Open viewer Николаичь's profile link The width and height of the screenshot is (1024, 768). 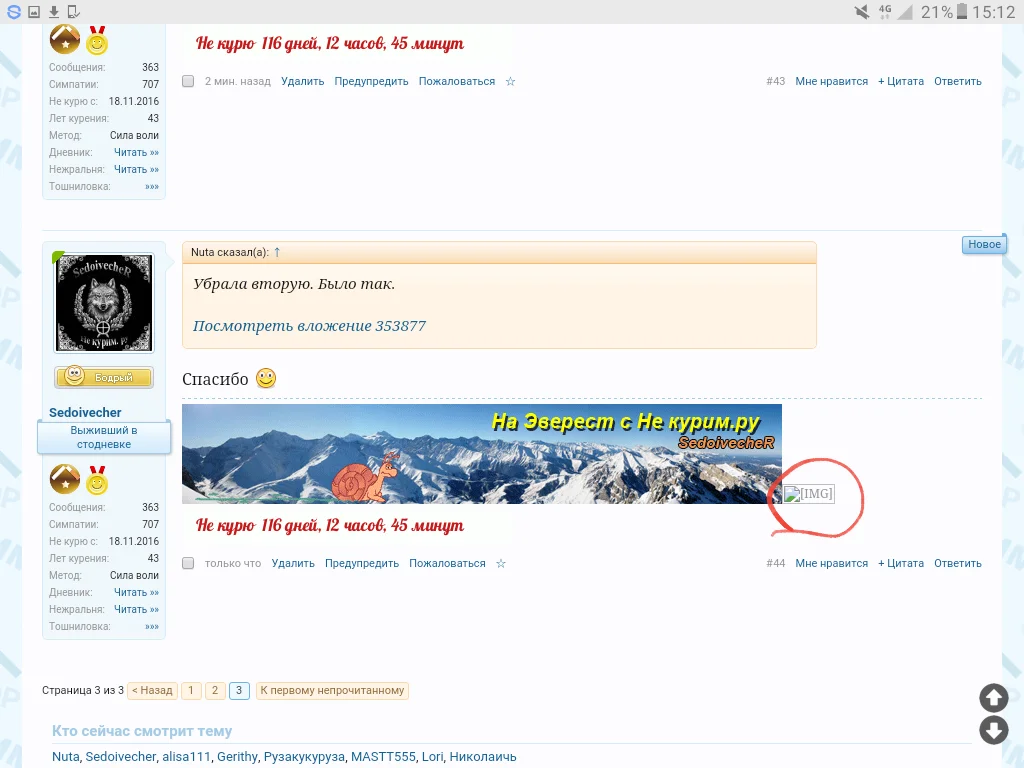(x=483, y=756)
